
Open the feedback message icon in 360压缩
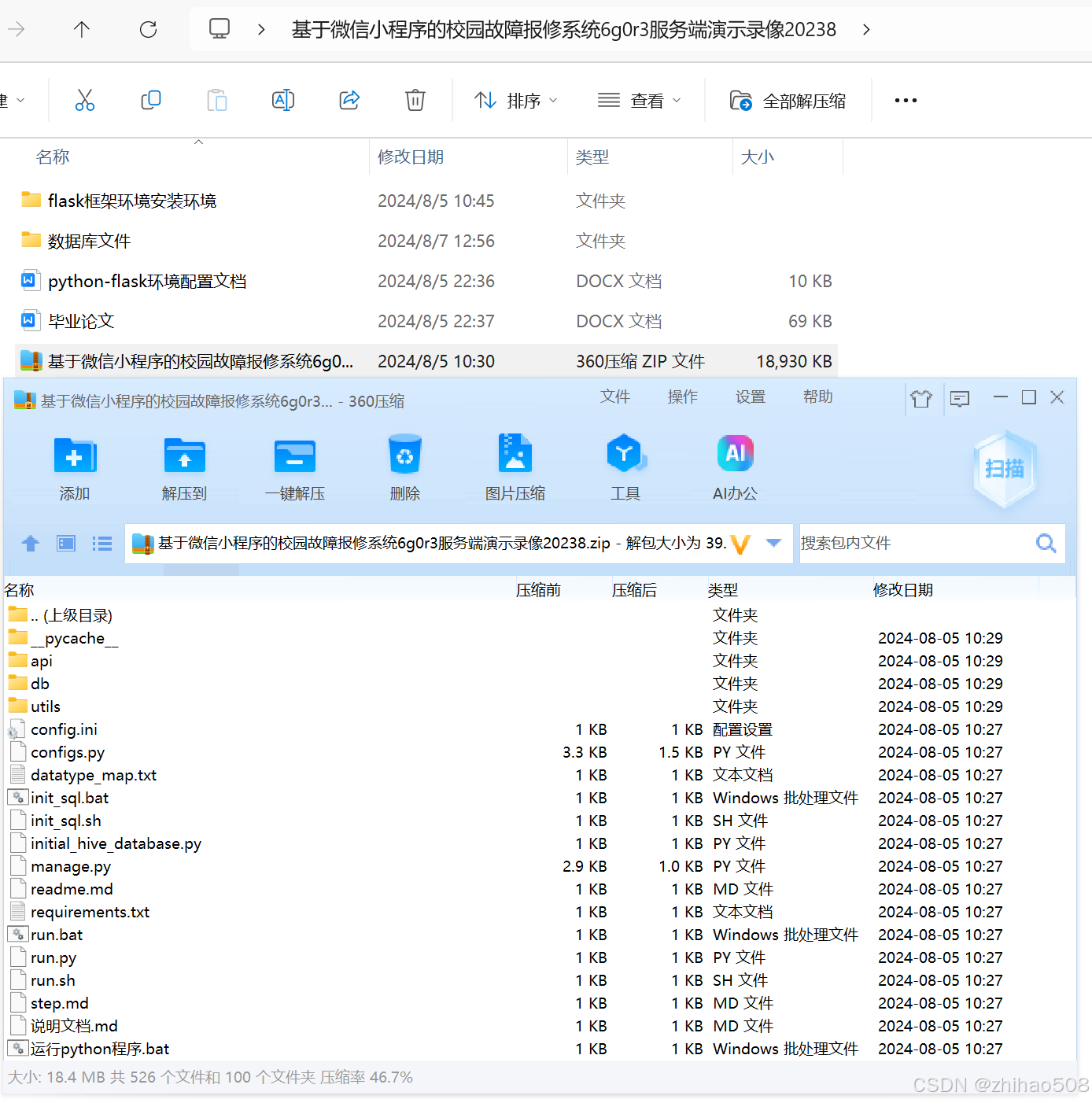(960, 399)
